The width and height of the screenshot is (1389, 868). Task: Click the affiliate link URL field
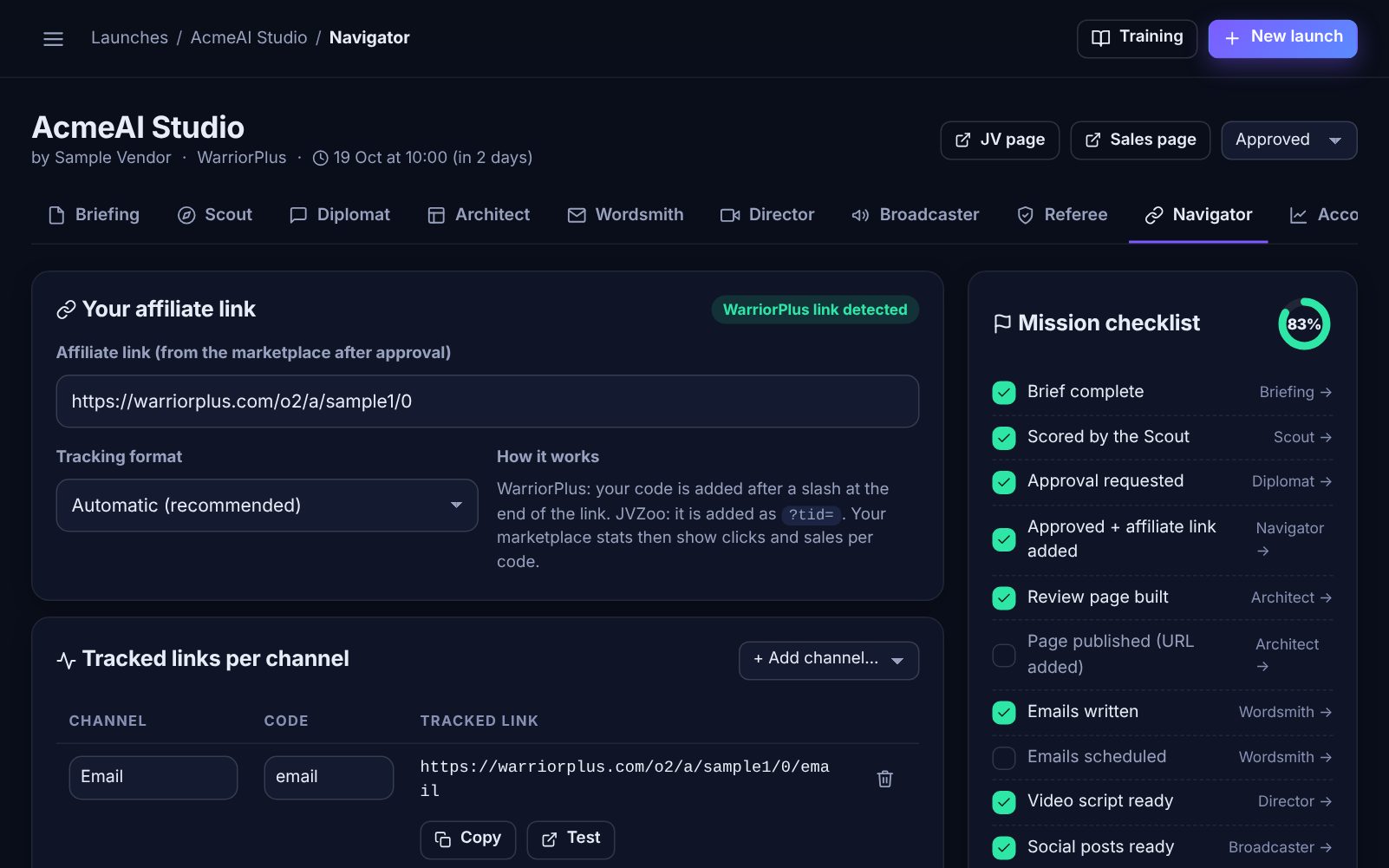coord(487,401)
